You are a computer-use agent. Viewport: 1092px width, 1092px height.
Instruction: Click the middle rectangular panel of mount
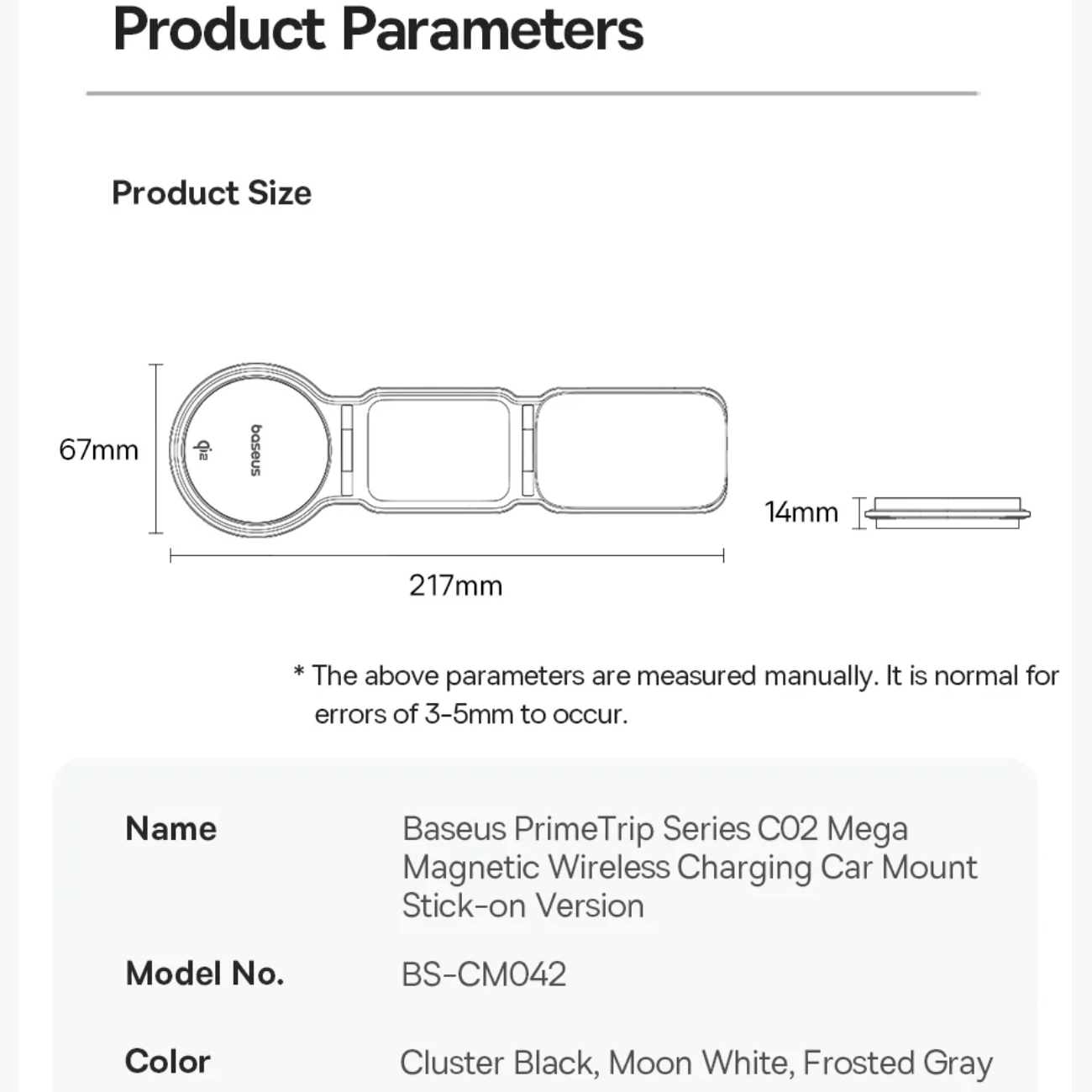438,450
